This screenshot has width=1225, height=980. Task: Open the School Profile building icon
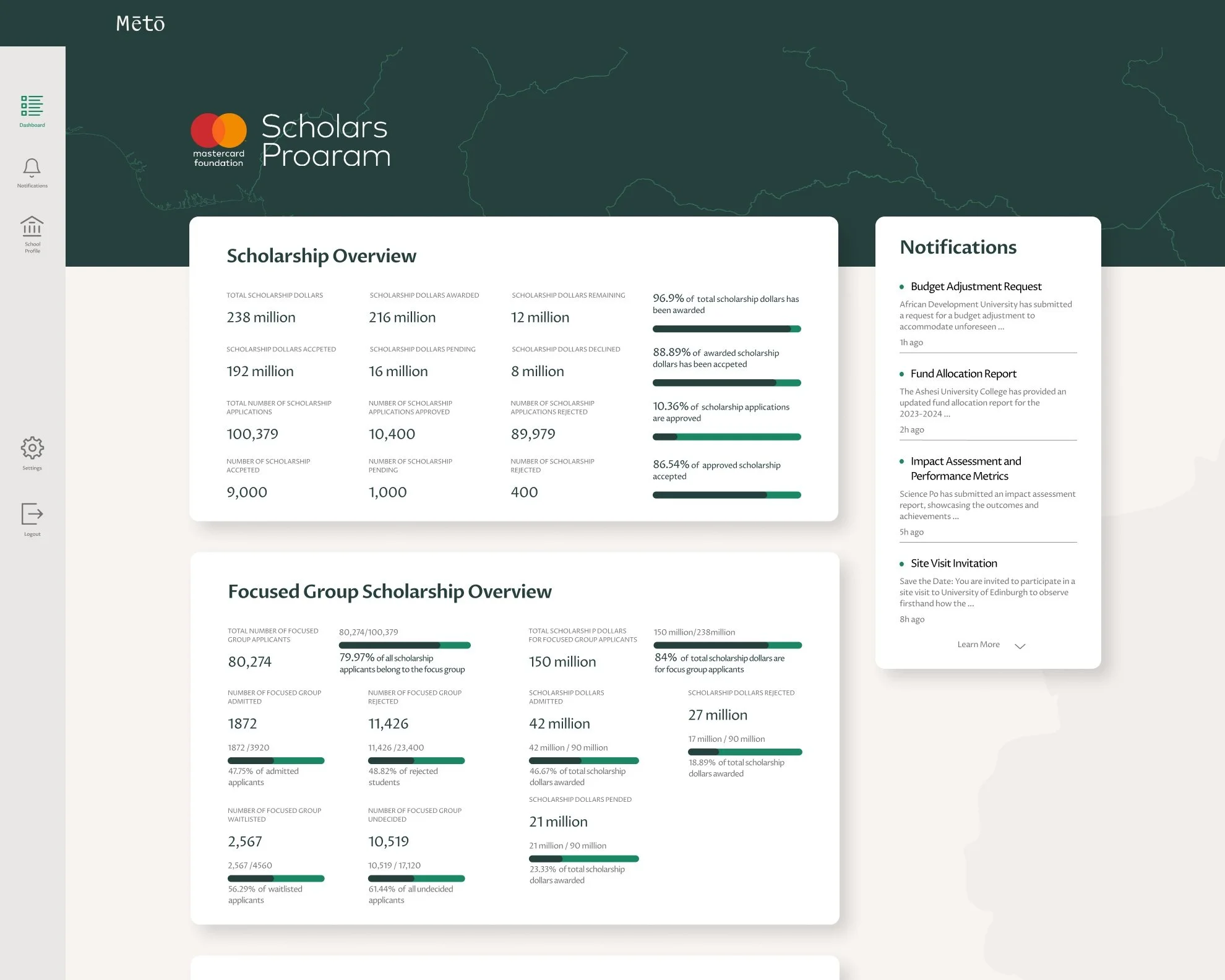point(32,227)
